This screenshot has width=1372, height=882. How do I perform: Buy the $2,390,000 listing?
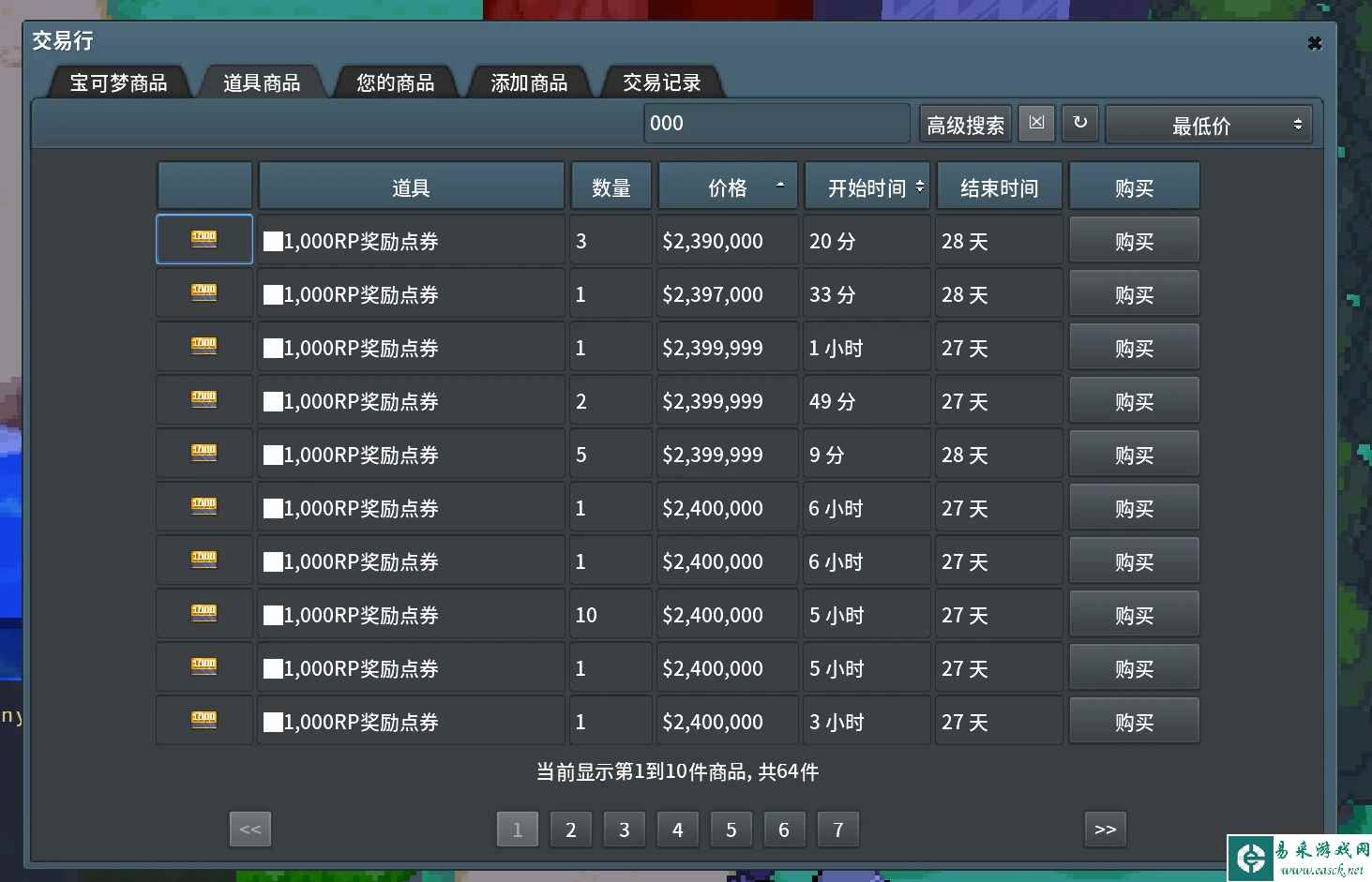(1134, 241)
